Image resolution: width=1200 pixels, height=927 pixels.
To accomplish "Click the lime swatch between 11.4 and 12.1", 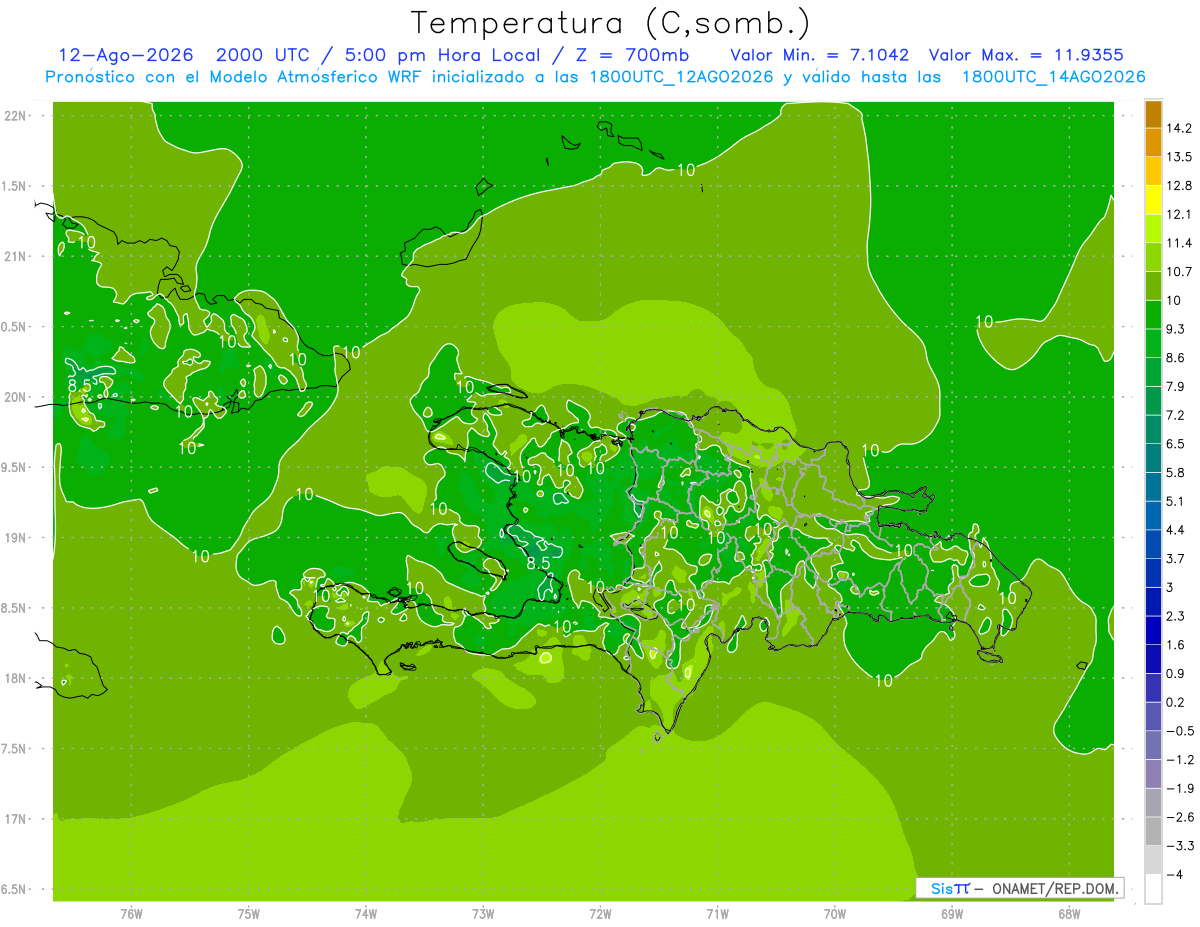I will pyautogui.click(x=1153, y=229).
